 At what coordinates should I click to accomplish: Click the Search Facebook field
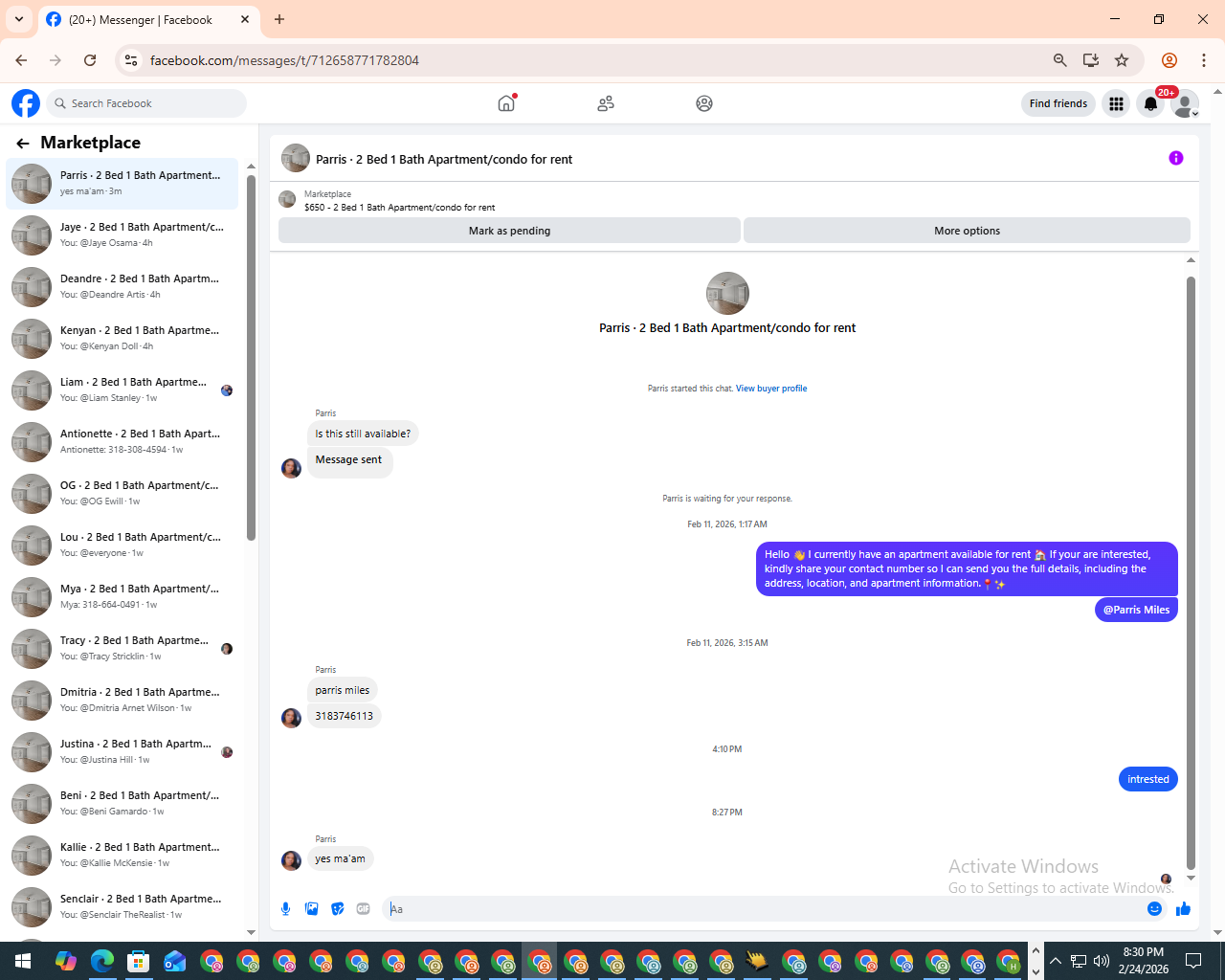[146, 103]
